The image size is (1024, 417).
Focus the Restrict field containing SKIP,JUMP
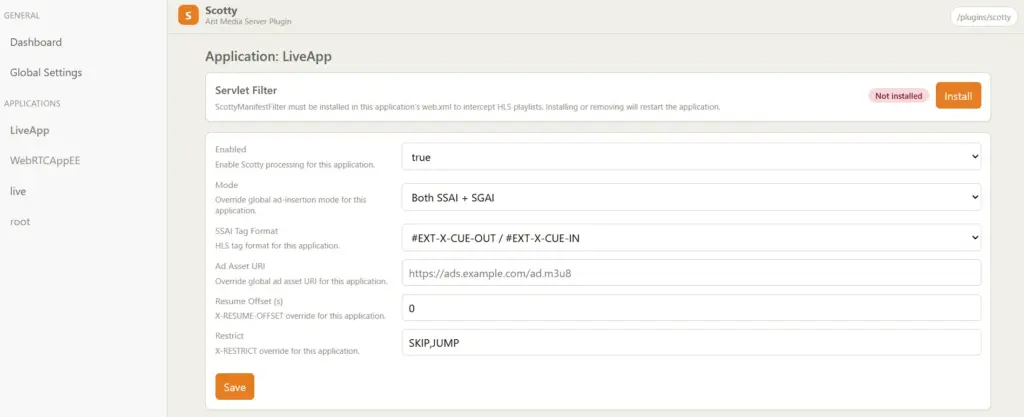[691, 343]
